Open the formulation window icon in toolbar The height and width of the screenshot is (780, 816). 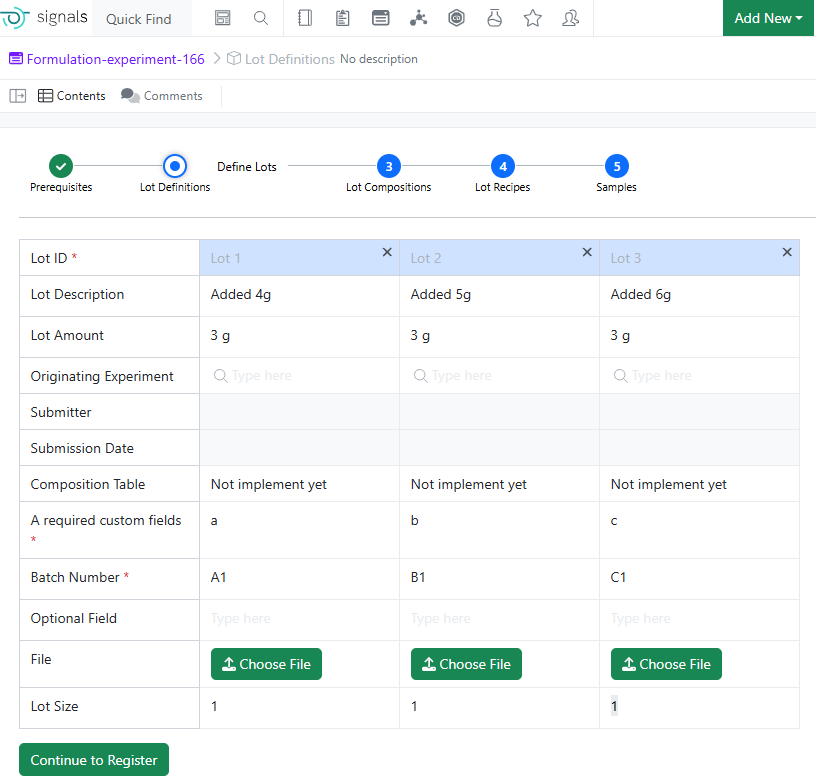click(x=380, y=18)
